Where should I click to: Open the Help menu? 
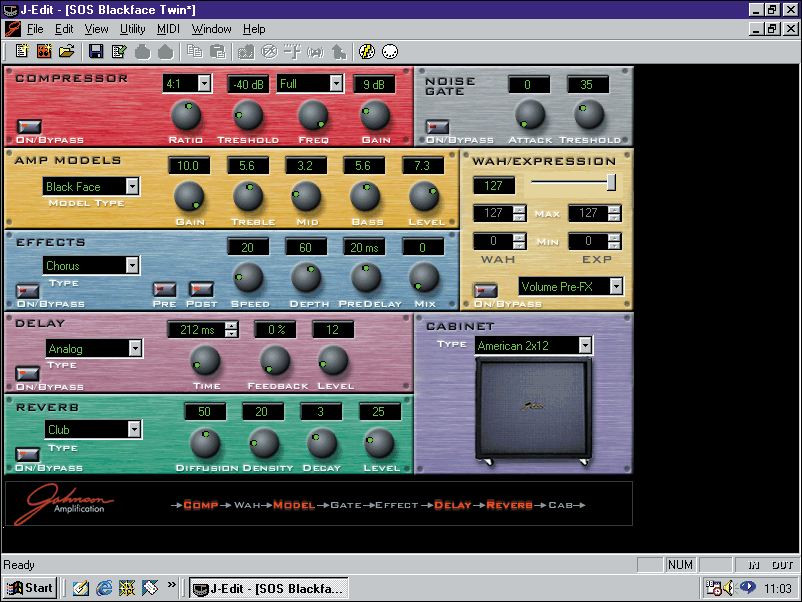coord(254,29)
